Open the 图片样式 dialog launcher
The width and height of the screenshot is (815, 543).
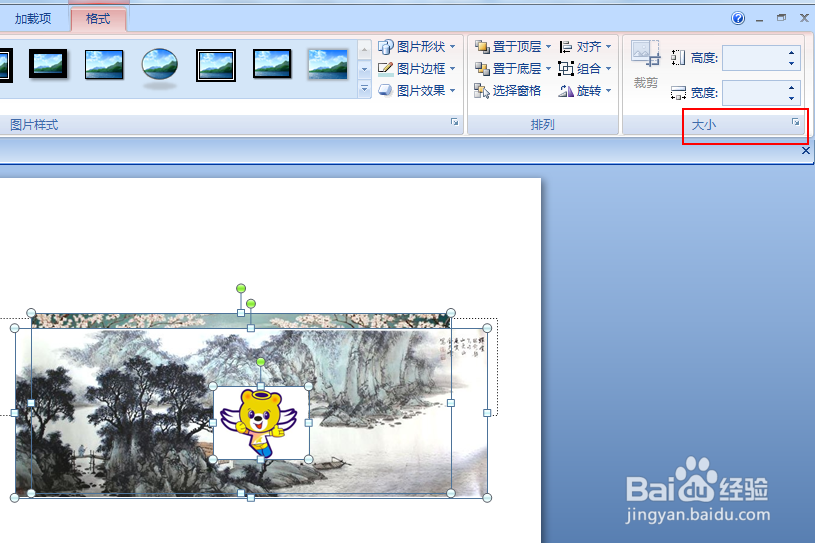[x=454, y=122]
